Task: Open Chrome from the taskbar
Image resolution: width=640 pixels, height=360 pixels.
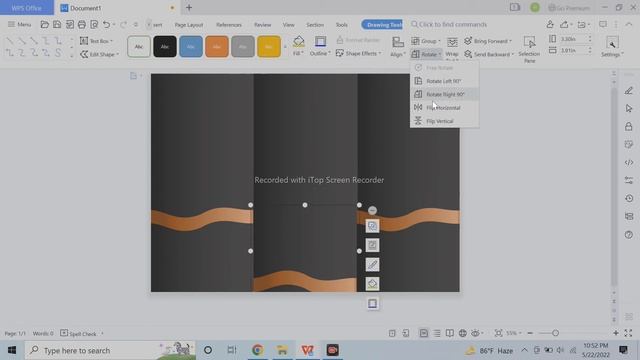Action: (x=257, y=350)
